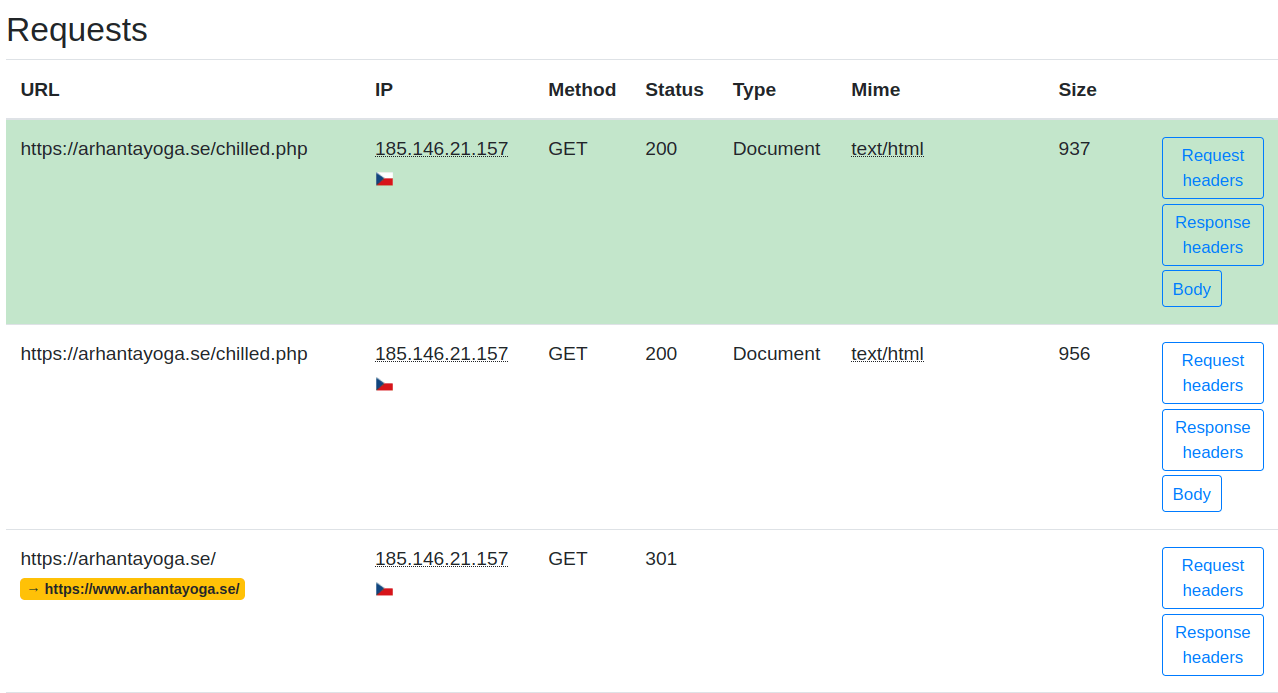Click the IP link in the 301 status row

441,558
